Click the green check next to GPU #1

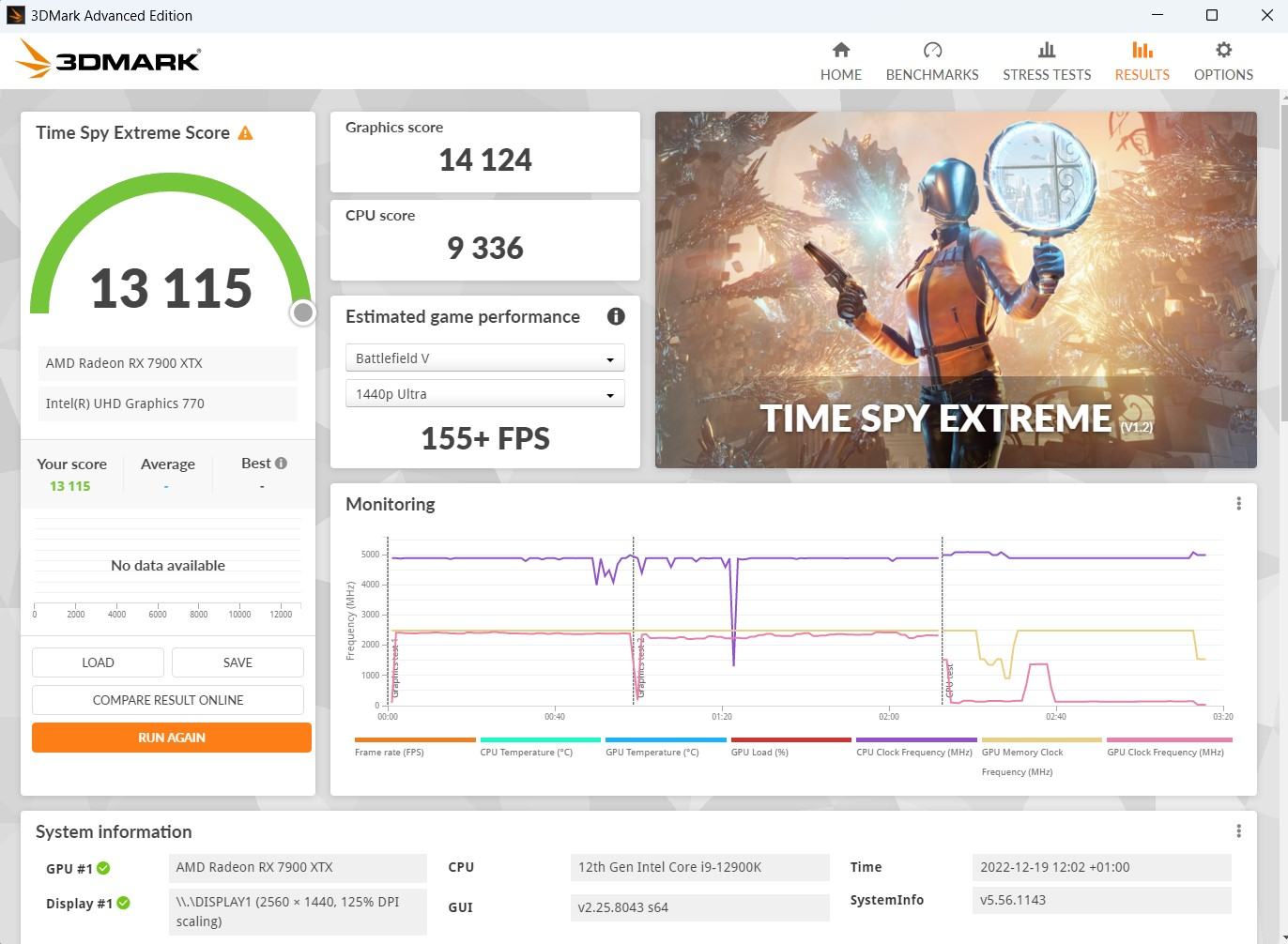[x=103, y=868]
